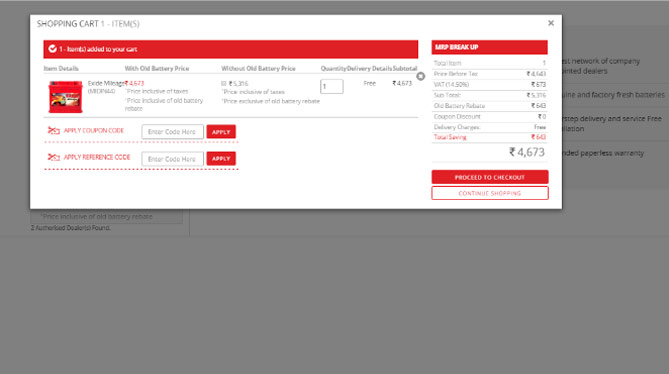Click the Coupon Discount row
669x374 pixels.
coord(489,116)
